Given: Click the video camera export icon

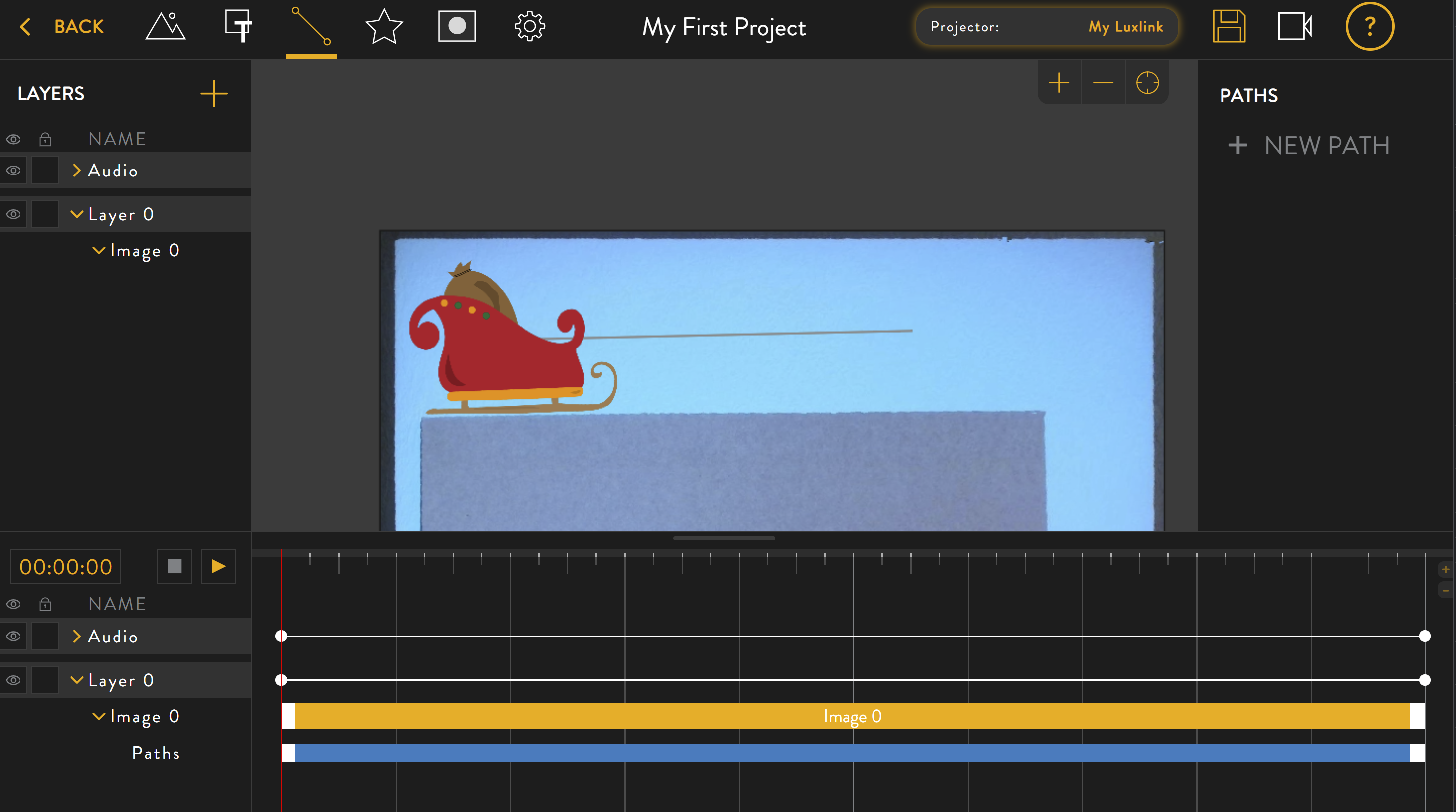Looking at the screenshot, I should point(1294,26).
